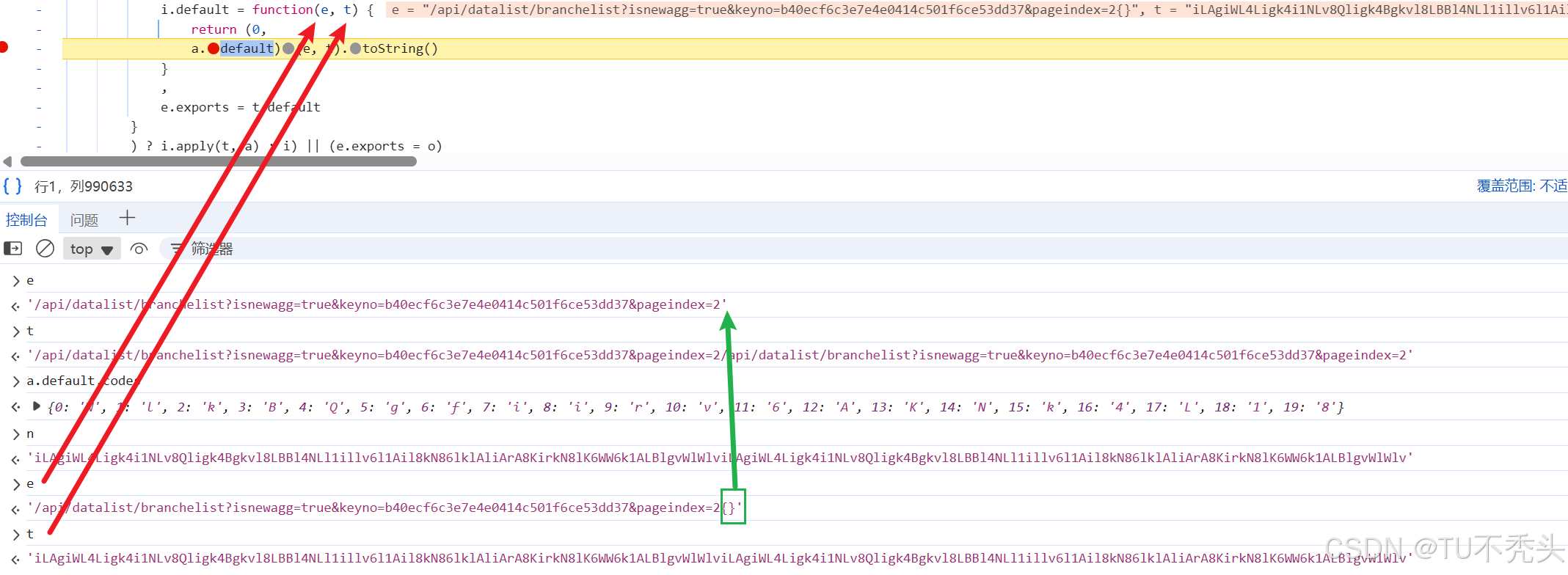This screenshot has width=1568, height=575.
Task: Click the 'i.default = function(e, t)' line
Action: click(267, 10)
